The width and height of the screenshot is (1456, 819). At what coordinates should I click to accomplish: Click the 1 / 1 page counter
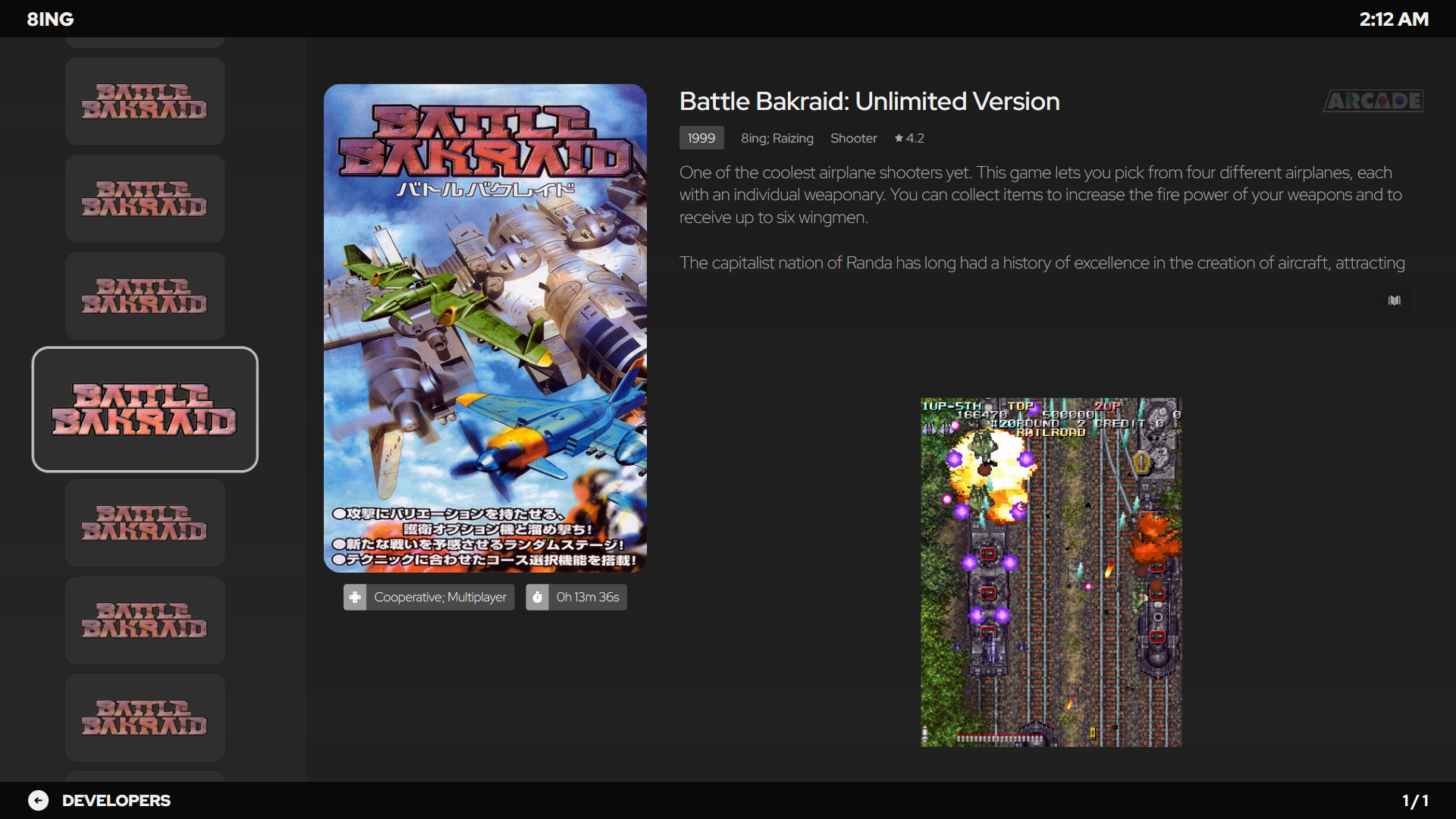[1415, 800]
